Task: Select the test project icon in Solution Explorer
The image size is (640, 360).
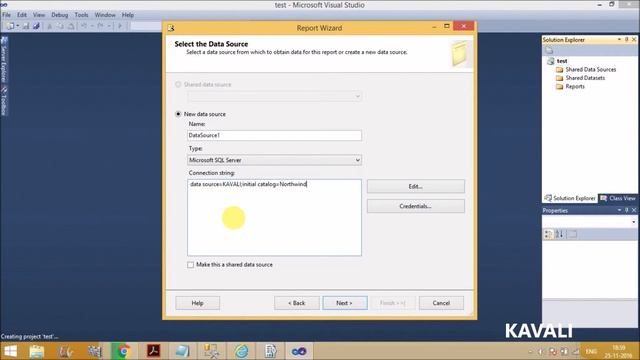Action: [551, 61]
